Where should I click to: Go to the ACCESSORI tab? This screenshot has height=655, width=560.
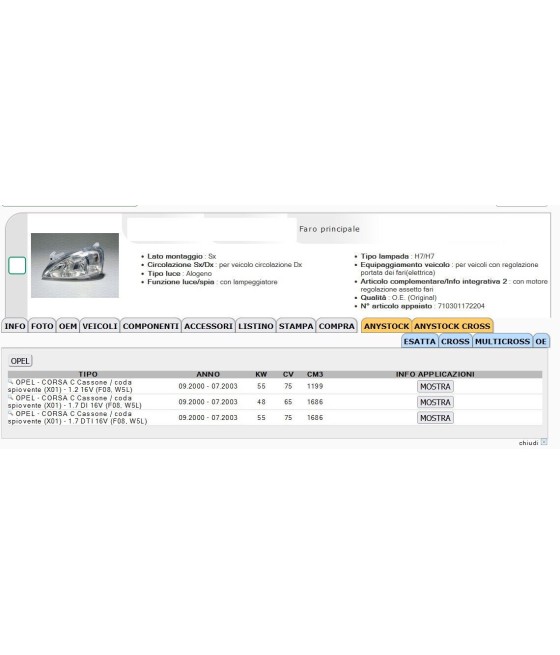point(208,326)
